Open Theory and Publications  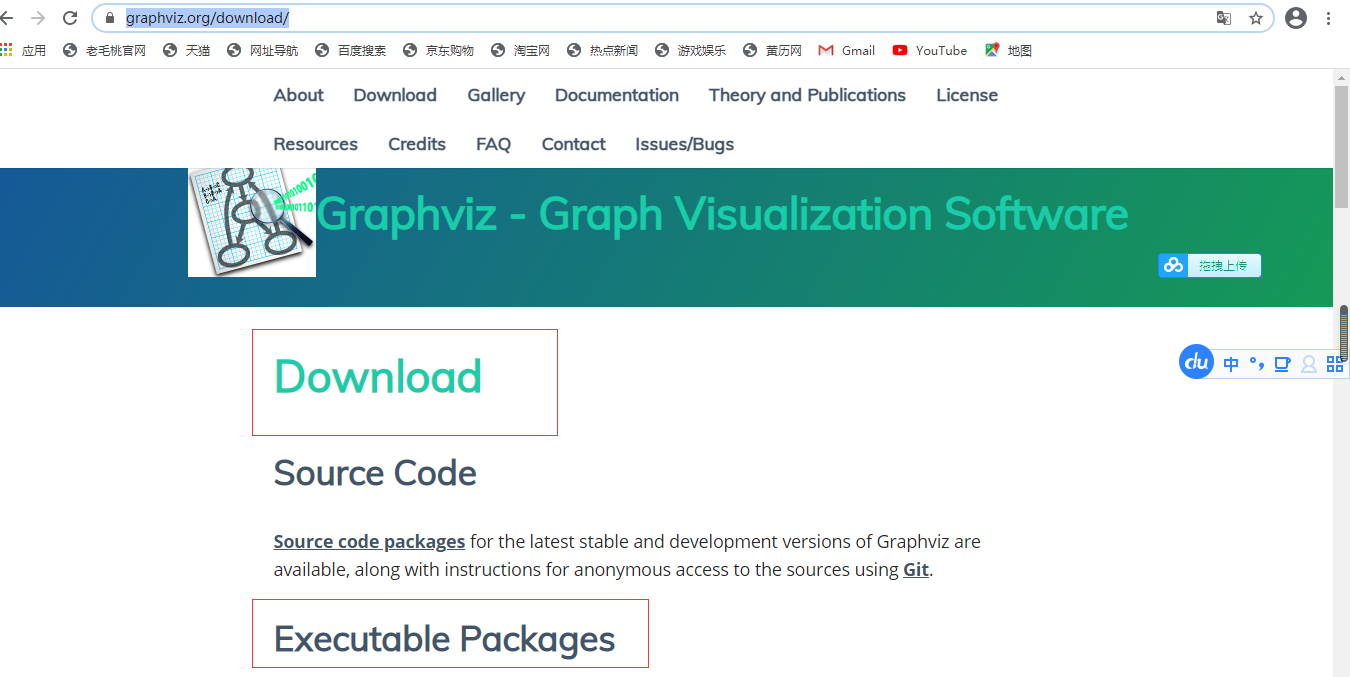pos(807,96)
